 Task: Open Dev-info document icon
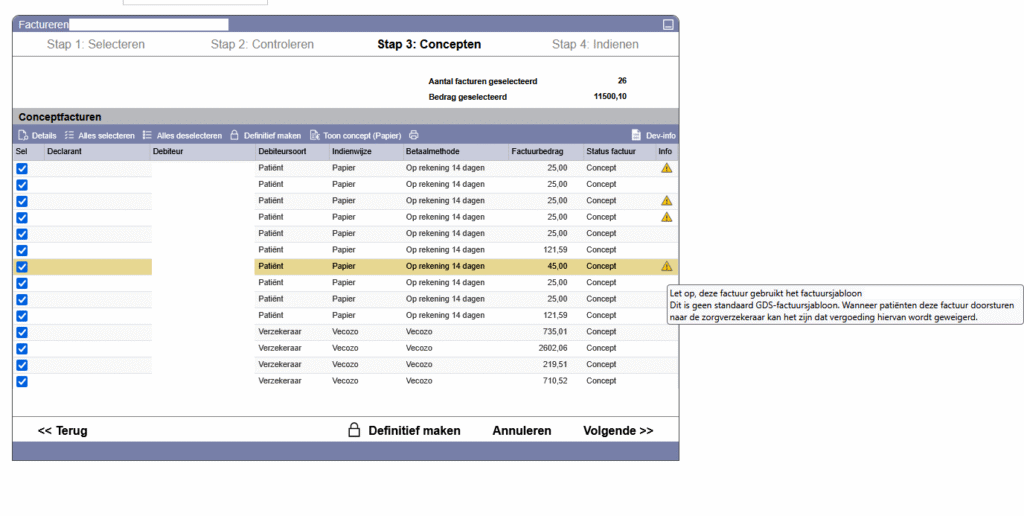pos(636,135)
